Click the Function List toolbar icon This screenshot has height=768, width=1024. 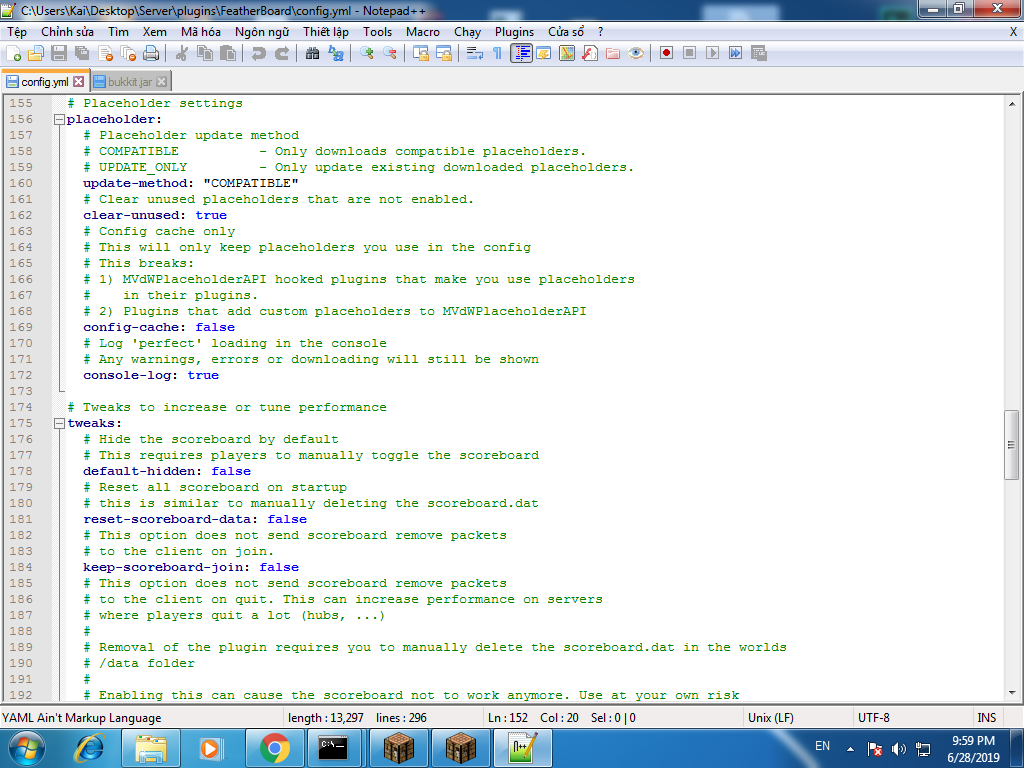(590, 53)
